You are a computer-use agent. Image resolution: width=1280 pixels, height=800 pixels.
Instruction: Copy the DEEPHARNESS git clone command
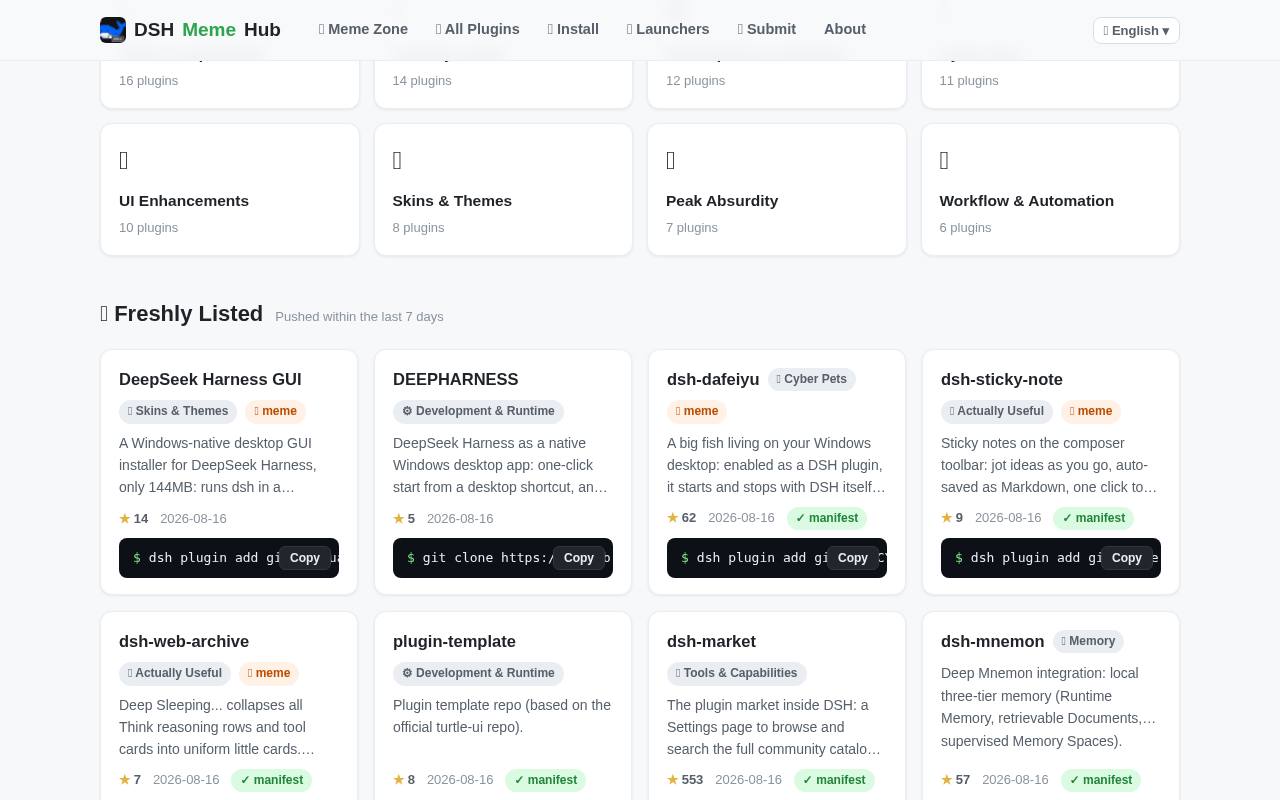tap(579, 558)
